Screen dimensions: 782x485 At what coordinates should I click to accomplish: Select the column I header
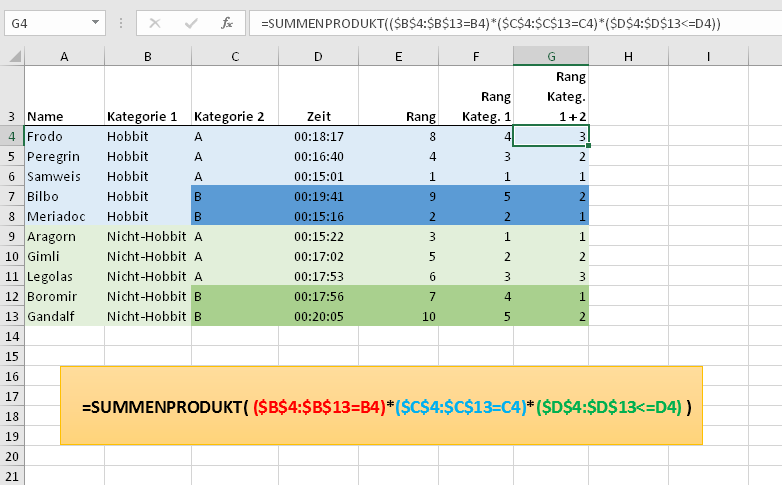point(707,57)
